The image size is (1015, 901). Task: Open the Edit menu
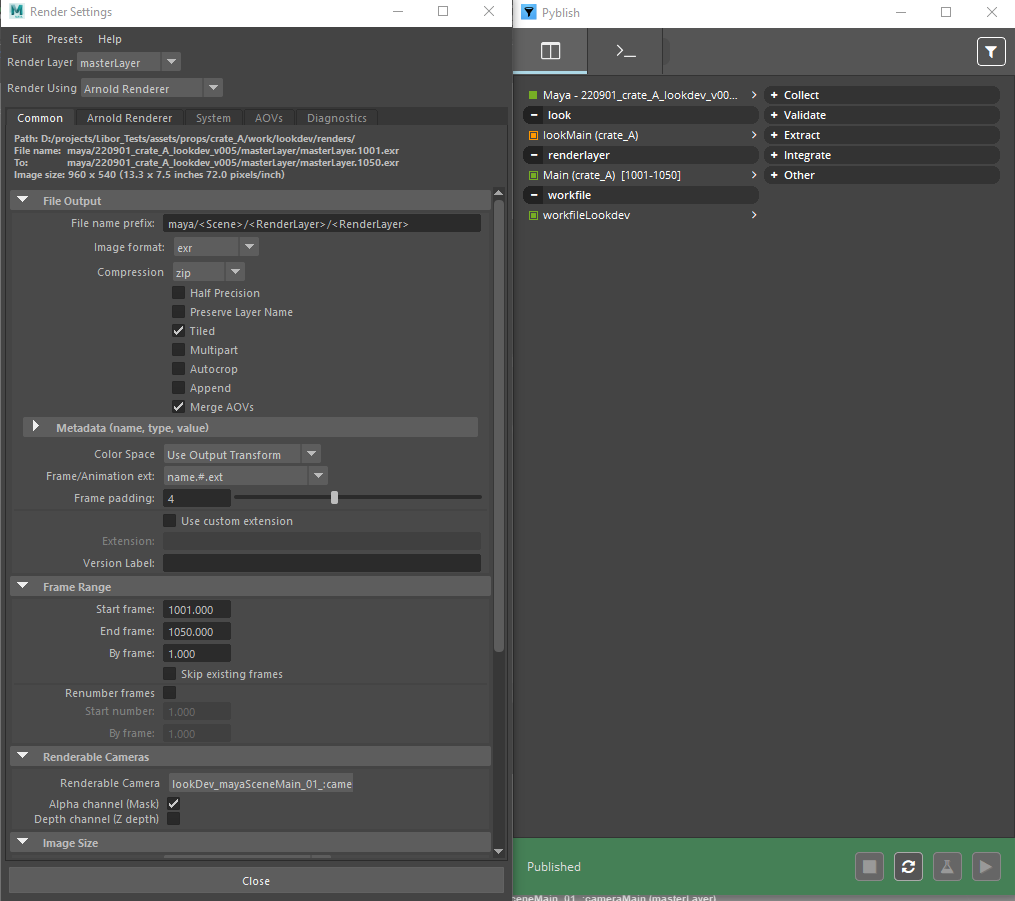pyautogui.click(x=21, y=39)
